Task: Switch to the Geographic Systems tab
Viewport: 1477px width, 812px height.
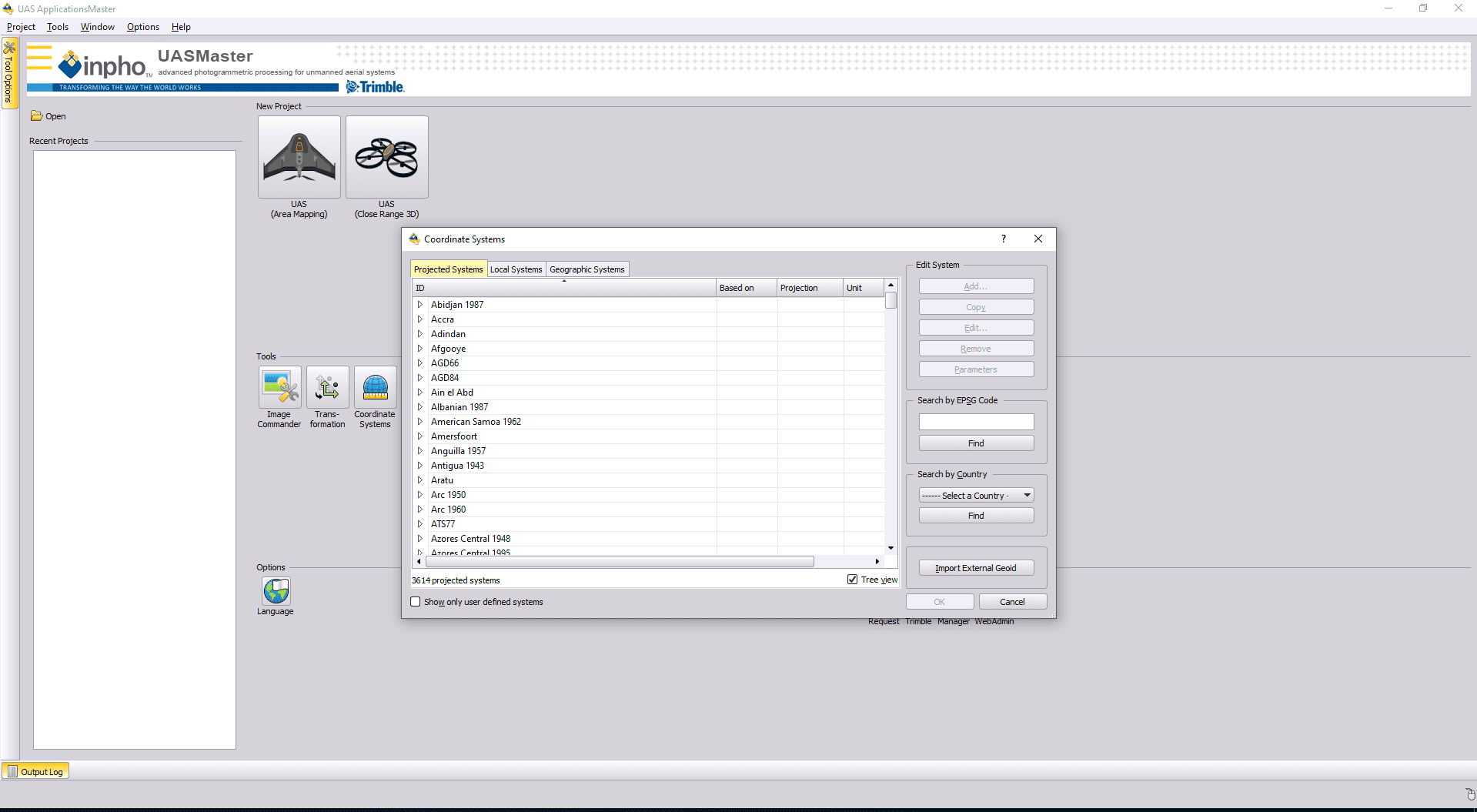Action: [x=586, y=269]
